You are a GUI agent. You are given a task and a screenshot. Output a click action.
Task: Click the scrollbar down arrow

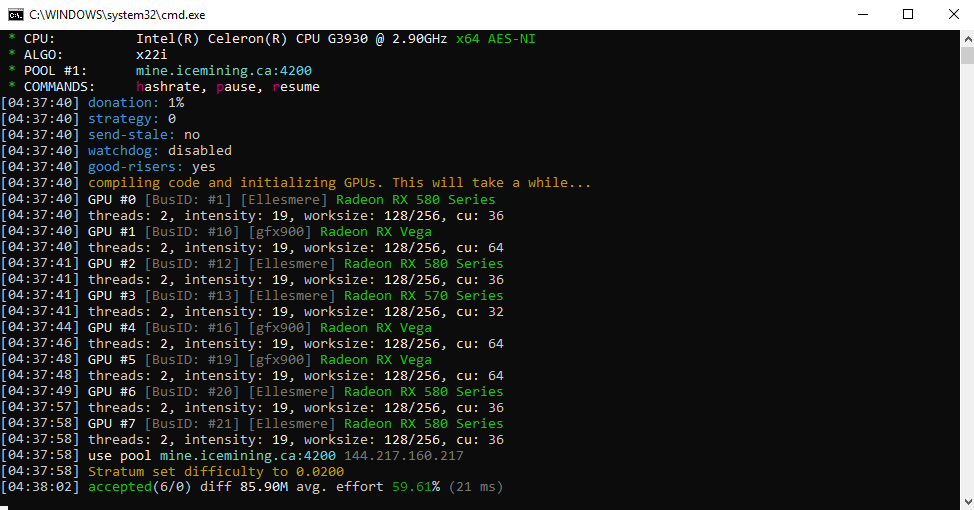[966, 501]
